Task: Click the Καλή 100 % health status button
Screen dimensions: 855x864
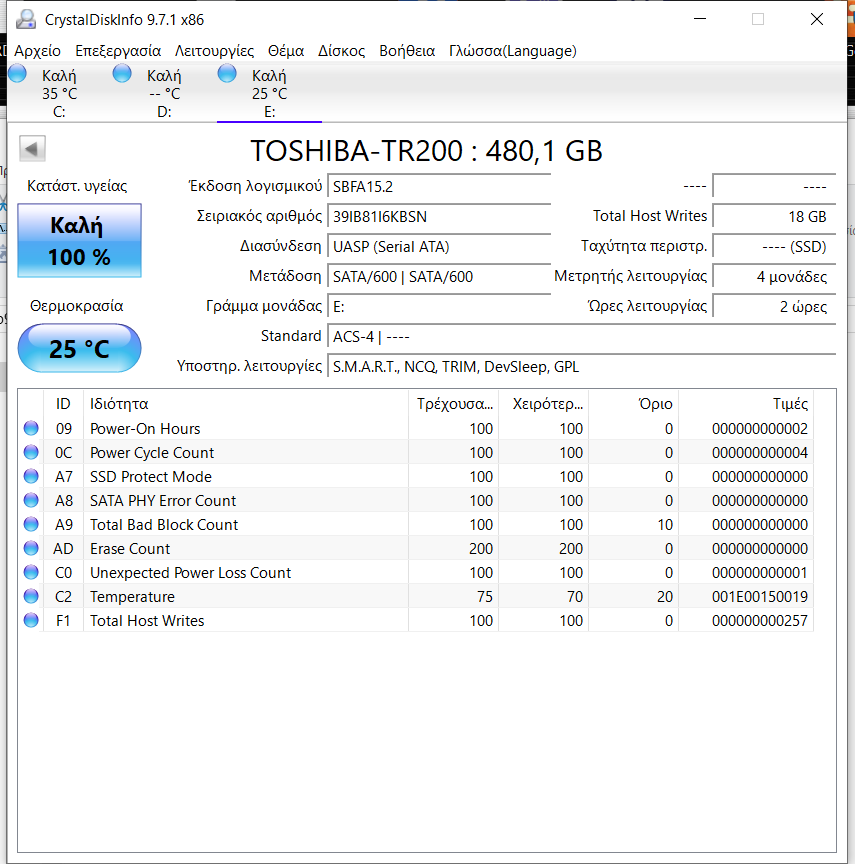Action: (x=80, y=241)
